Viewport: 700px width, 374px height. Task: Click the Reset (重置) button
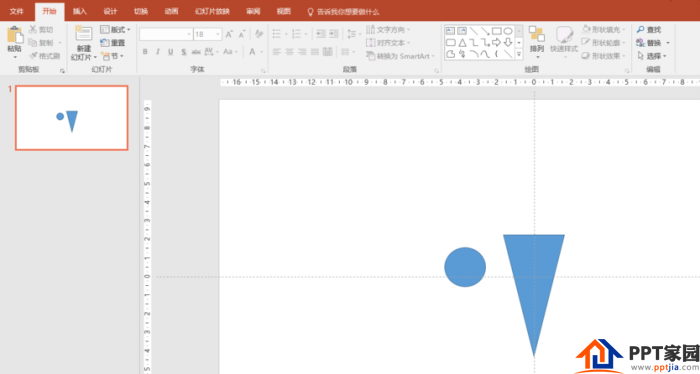coord(113,43)
